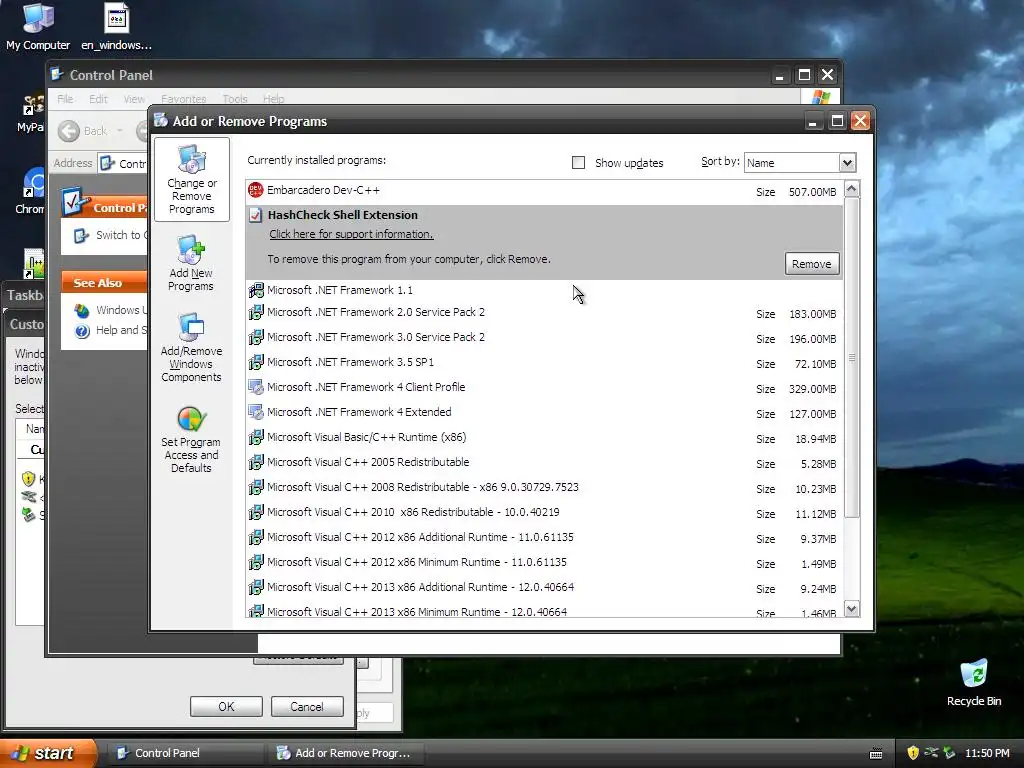Select Microsoft .NET Framework 1.1 row text
Image resolution: width=1024 pixels, height=768 pixels.
(x=340, y=290)
